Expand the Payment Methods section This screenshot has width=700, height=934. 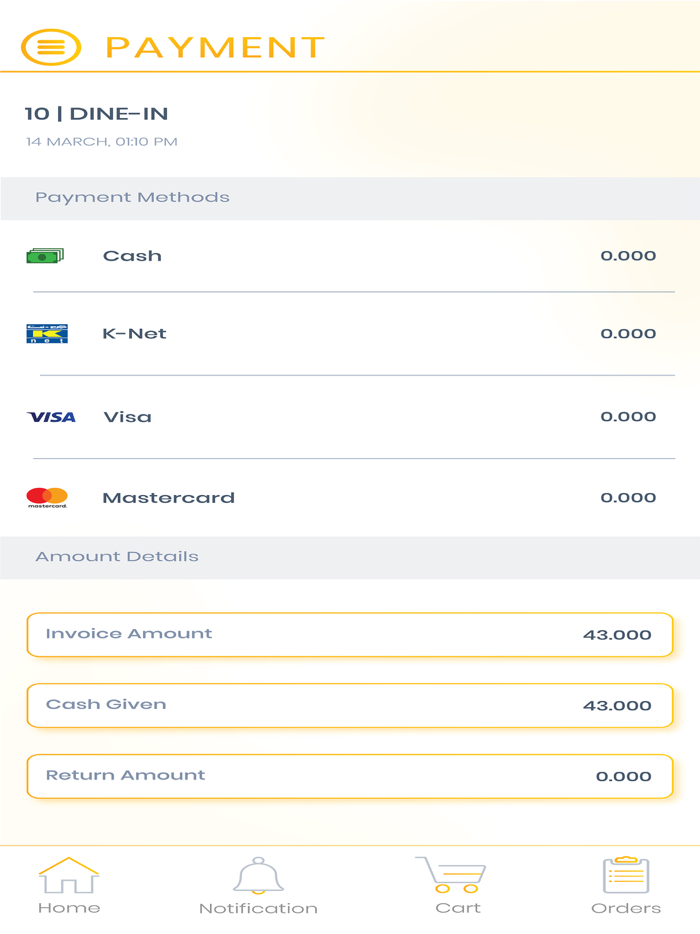click(134, 197)
